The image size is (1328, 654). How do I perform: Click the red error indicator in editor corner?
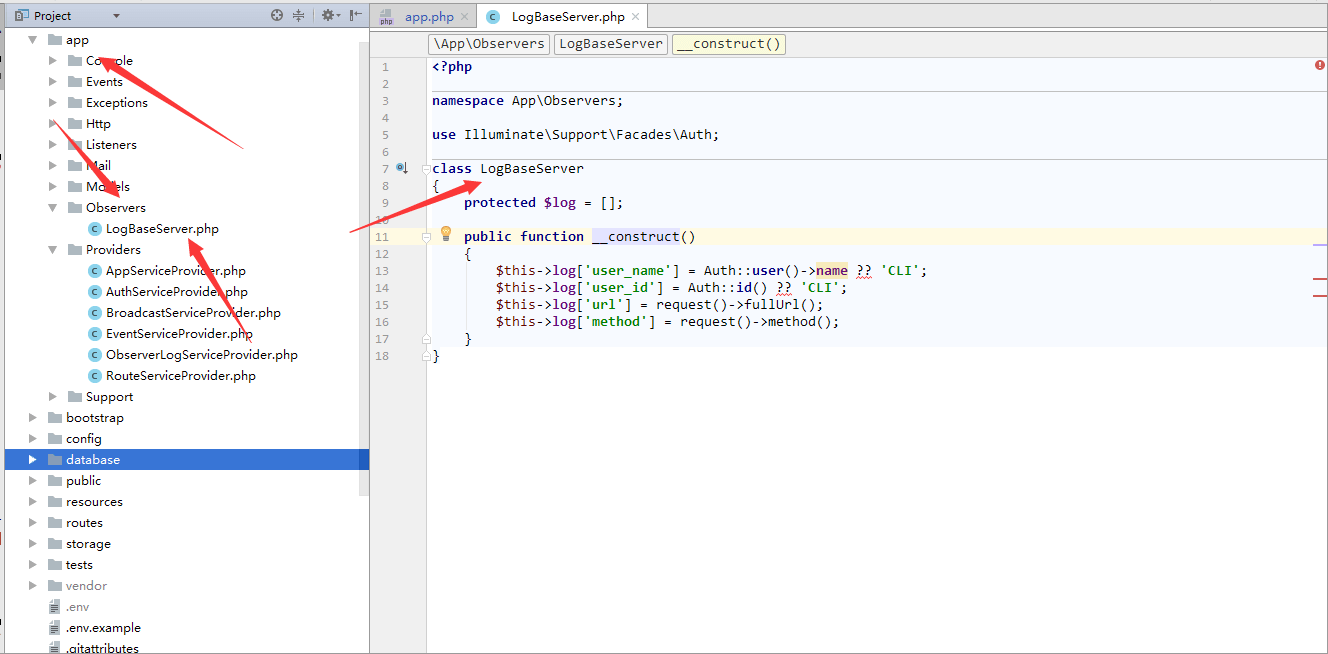click(1319, 65)
